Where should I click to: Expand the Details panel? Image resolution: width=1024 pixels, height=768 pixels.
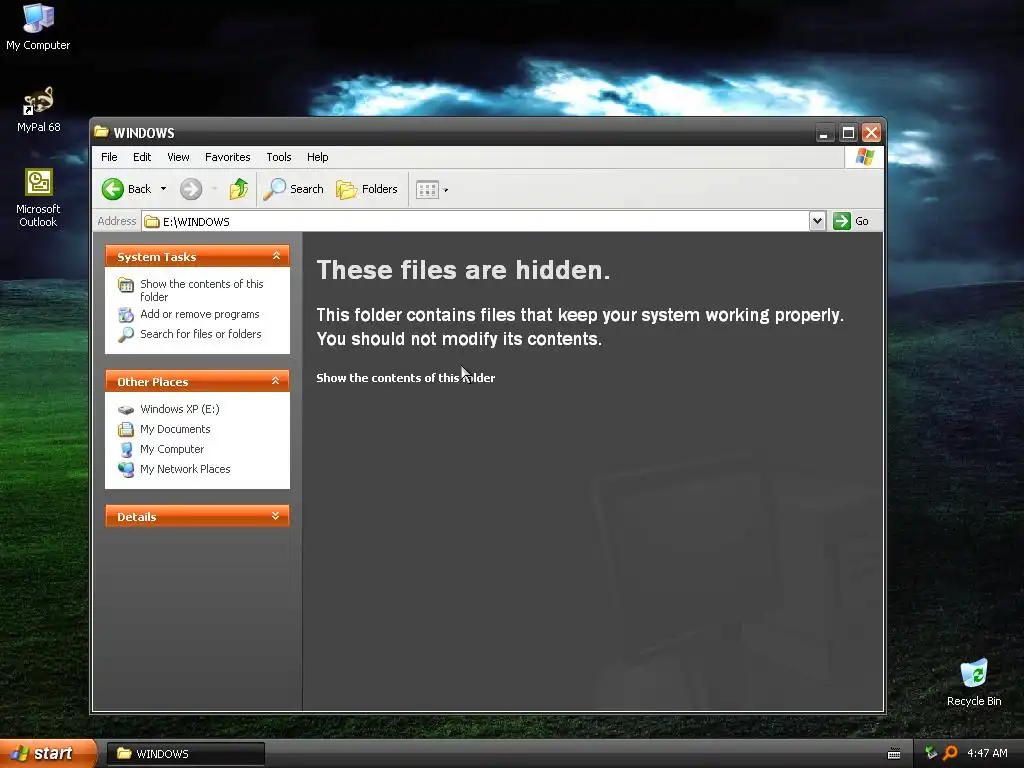(x=276, y=516)
